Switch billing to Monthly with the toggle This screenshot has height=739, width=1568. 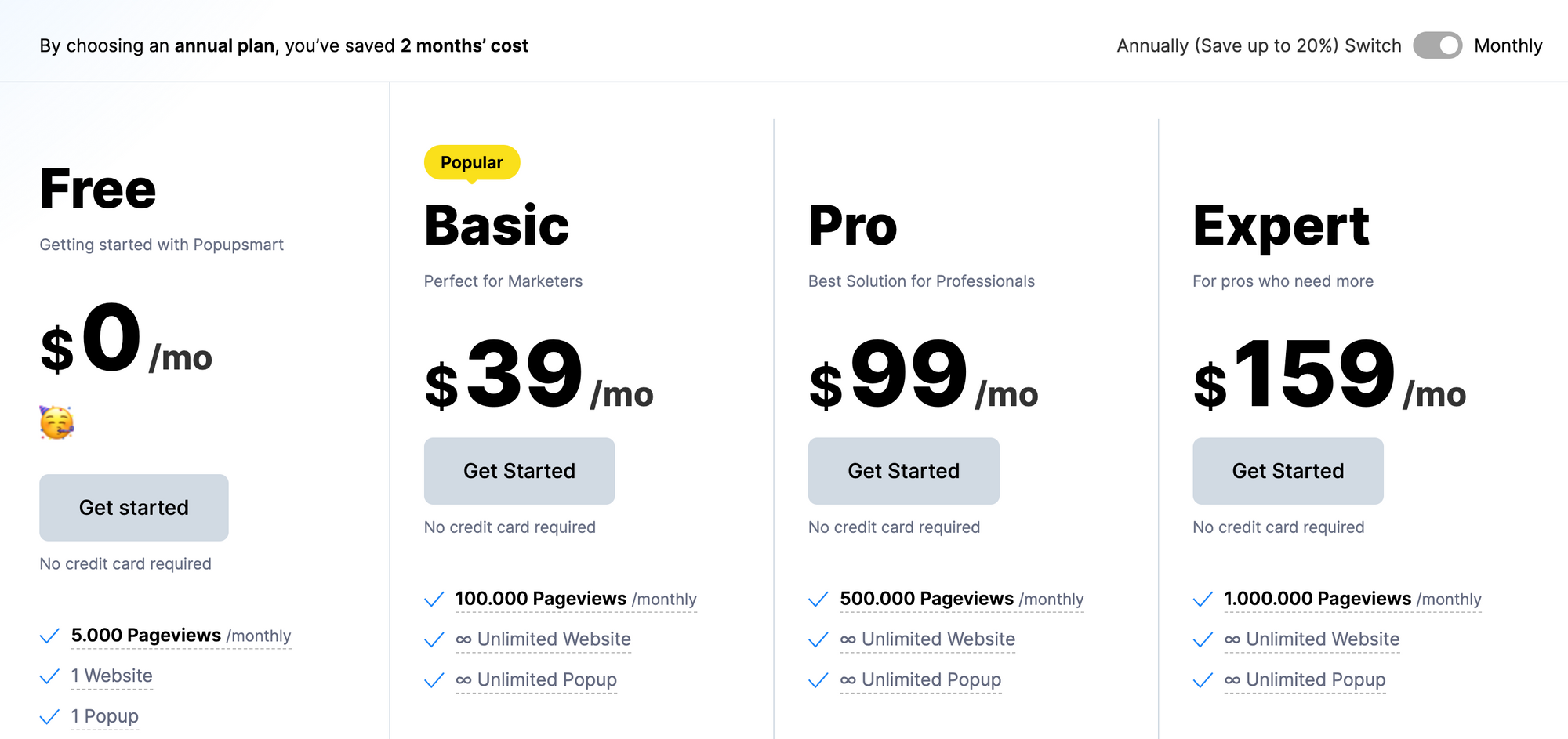click(x=1438, y=45)
